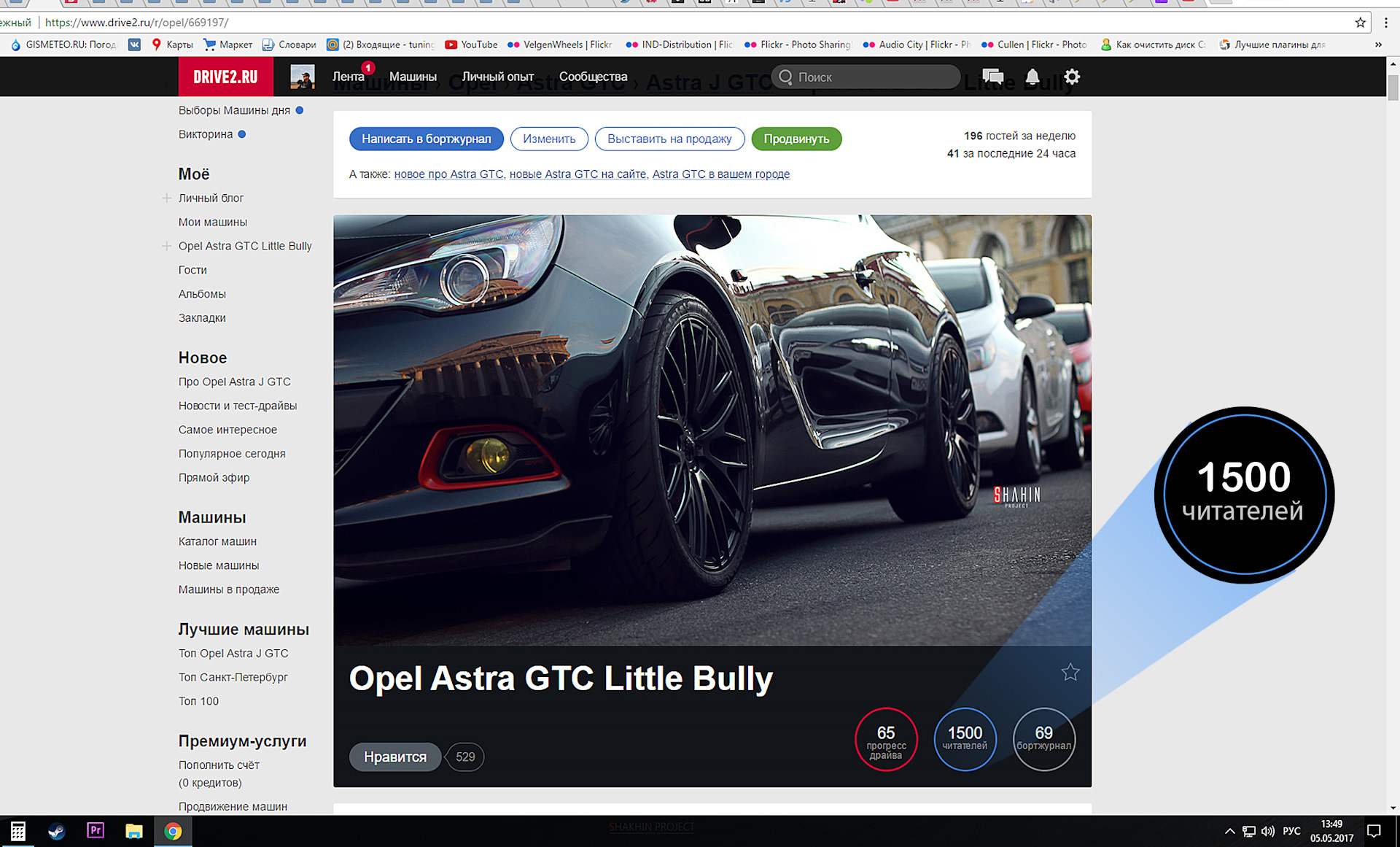Screen dimensions: 1400x847
Task: Open the VelgenWheels Flickr bookmark
Action: click(x=559, y=45)
